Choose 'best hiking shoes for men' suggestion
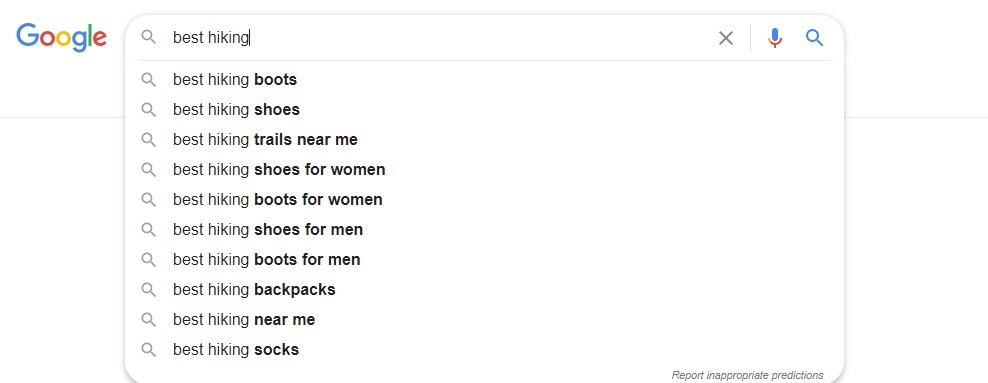Viewport: 988px width, 383px height. (x=484, y=229)
